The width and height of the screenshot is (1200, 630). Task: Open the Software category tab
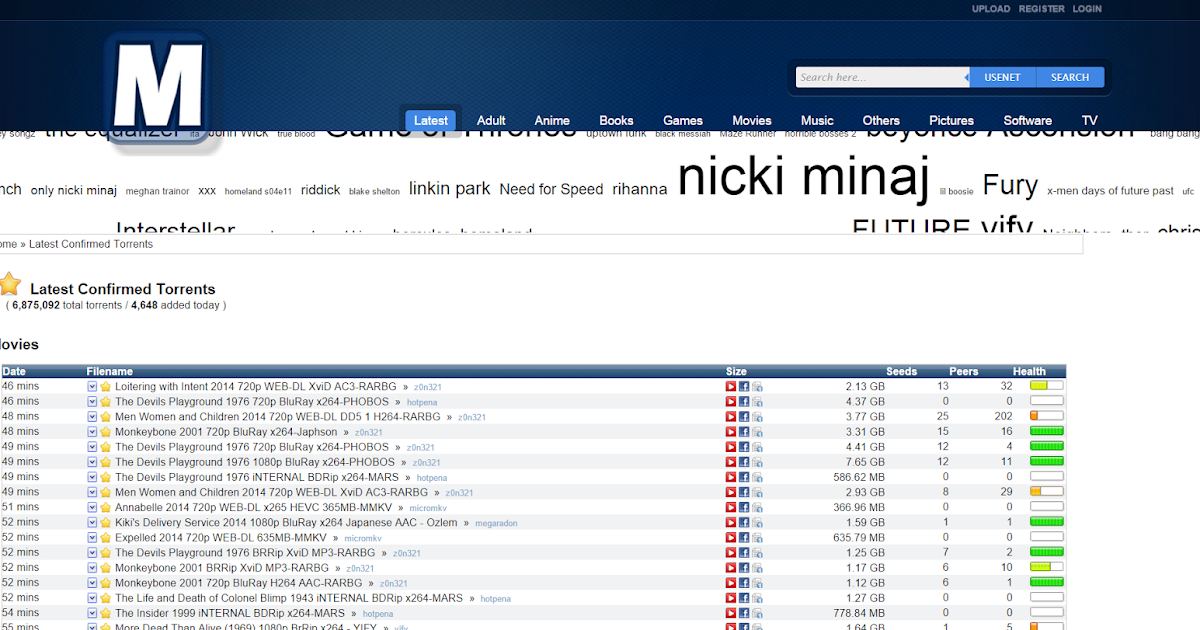[x=1028, y=120]
